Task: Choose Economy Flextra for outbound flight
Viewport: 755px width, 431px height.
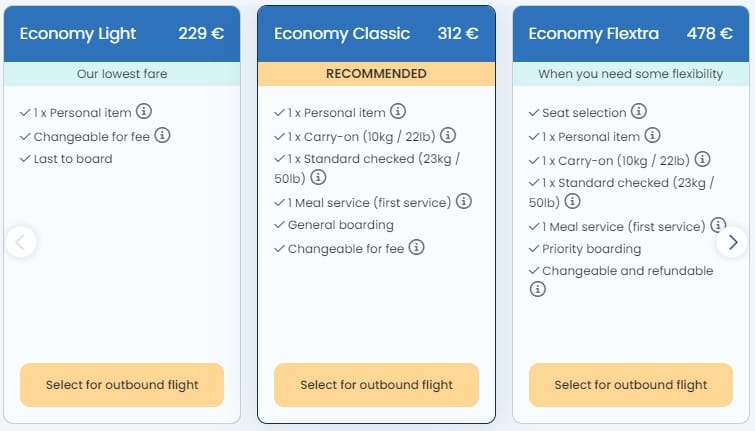Action: point(631,385)
